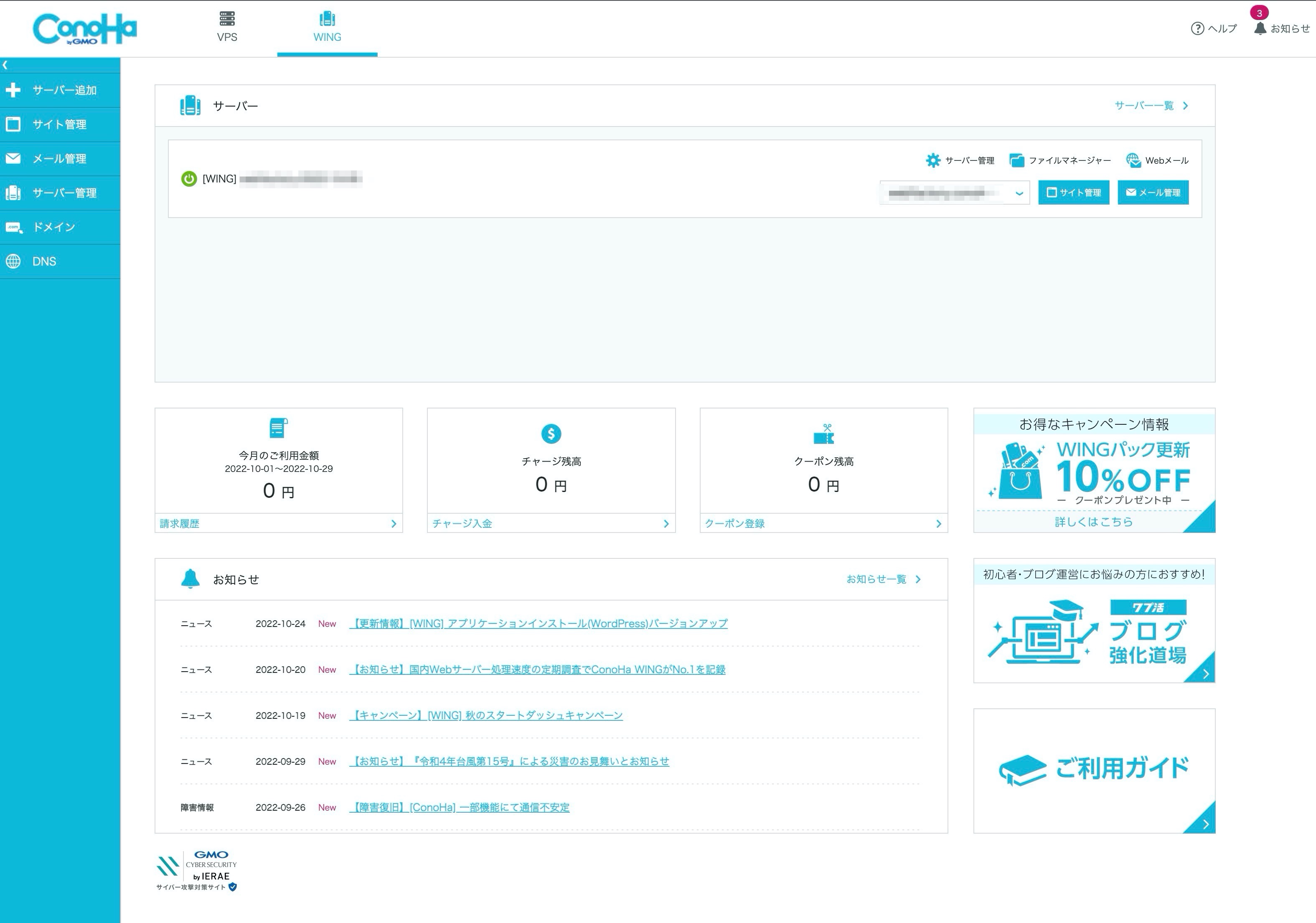
Task: Click the クーポン残高 coupon scissors icon
Action: 823,434
